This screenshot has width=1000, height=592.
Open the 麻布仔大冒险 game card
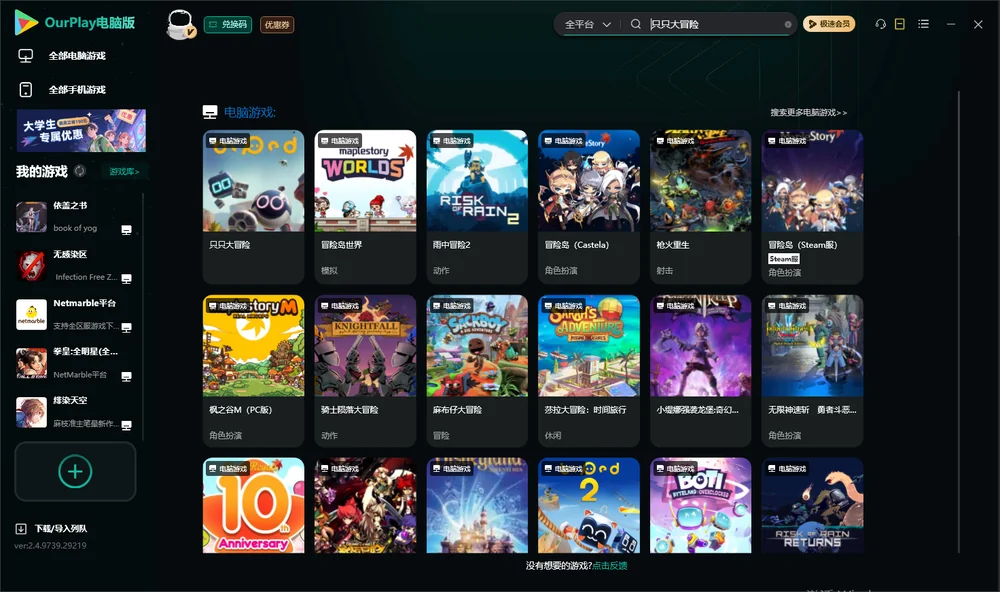tap(477, 371)
